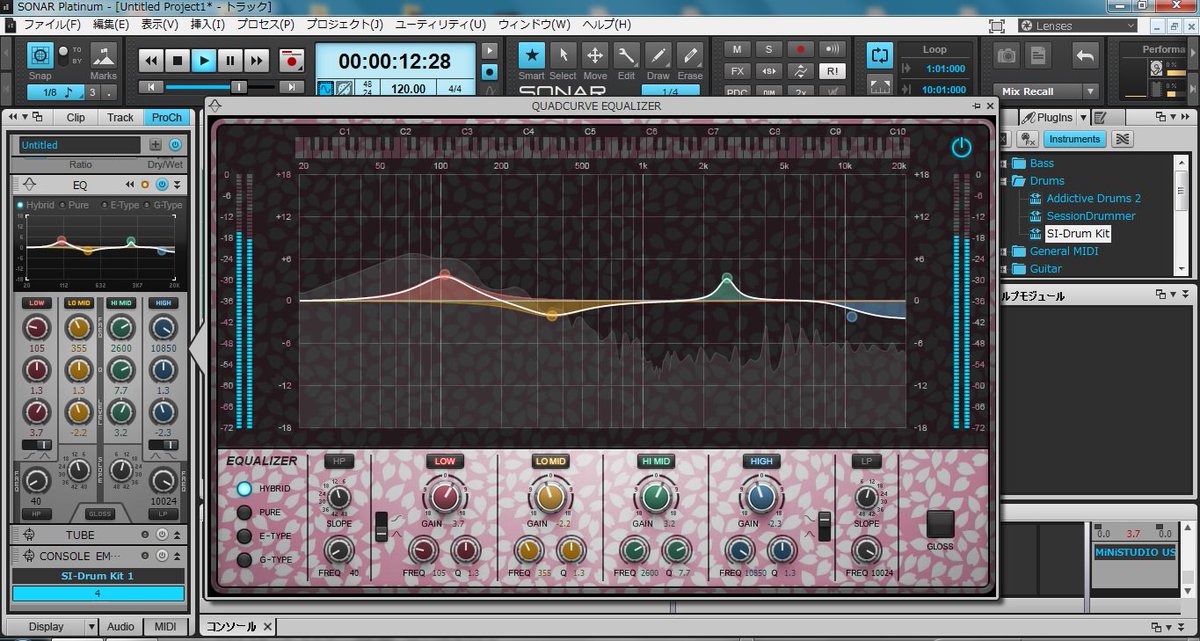Click the transport Fast Forward button
This screenshot has height=641, width=1200.
click(x=256, y=61)
